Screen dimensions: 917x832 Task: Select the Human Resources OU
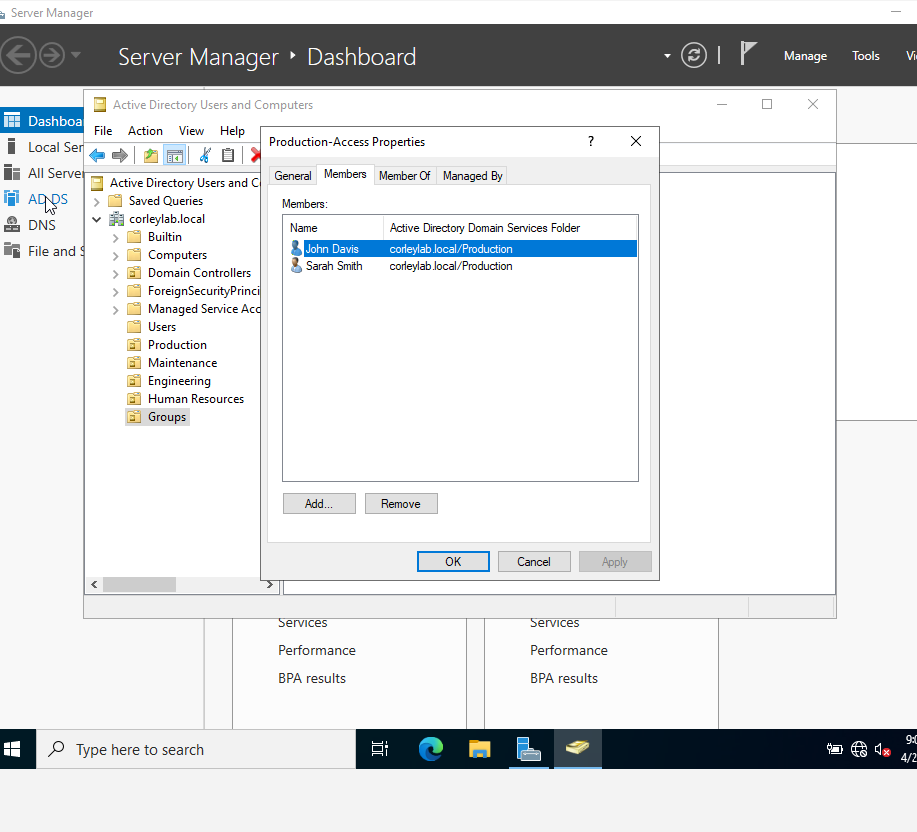pos(195,399)
